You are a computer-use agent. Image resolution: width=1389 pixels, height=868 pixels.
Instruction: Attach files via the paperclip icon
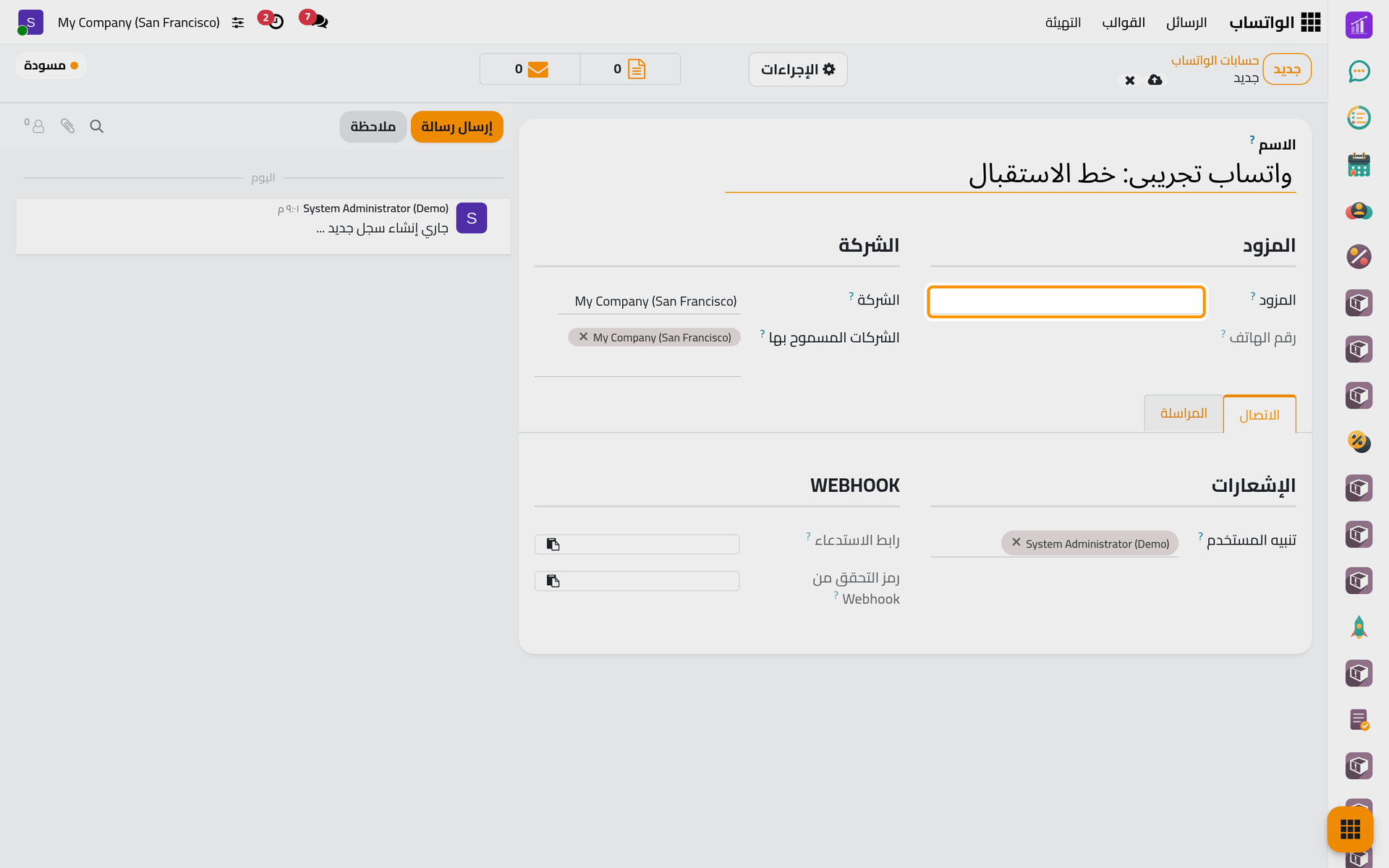click(67, 127)
